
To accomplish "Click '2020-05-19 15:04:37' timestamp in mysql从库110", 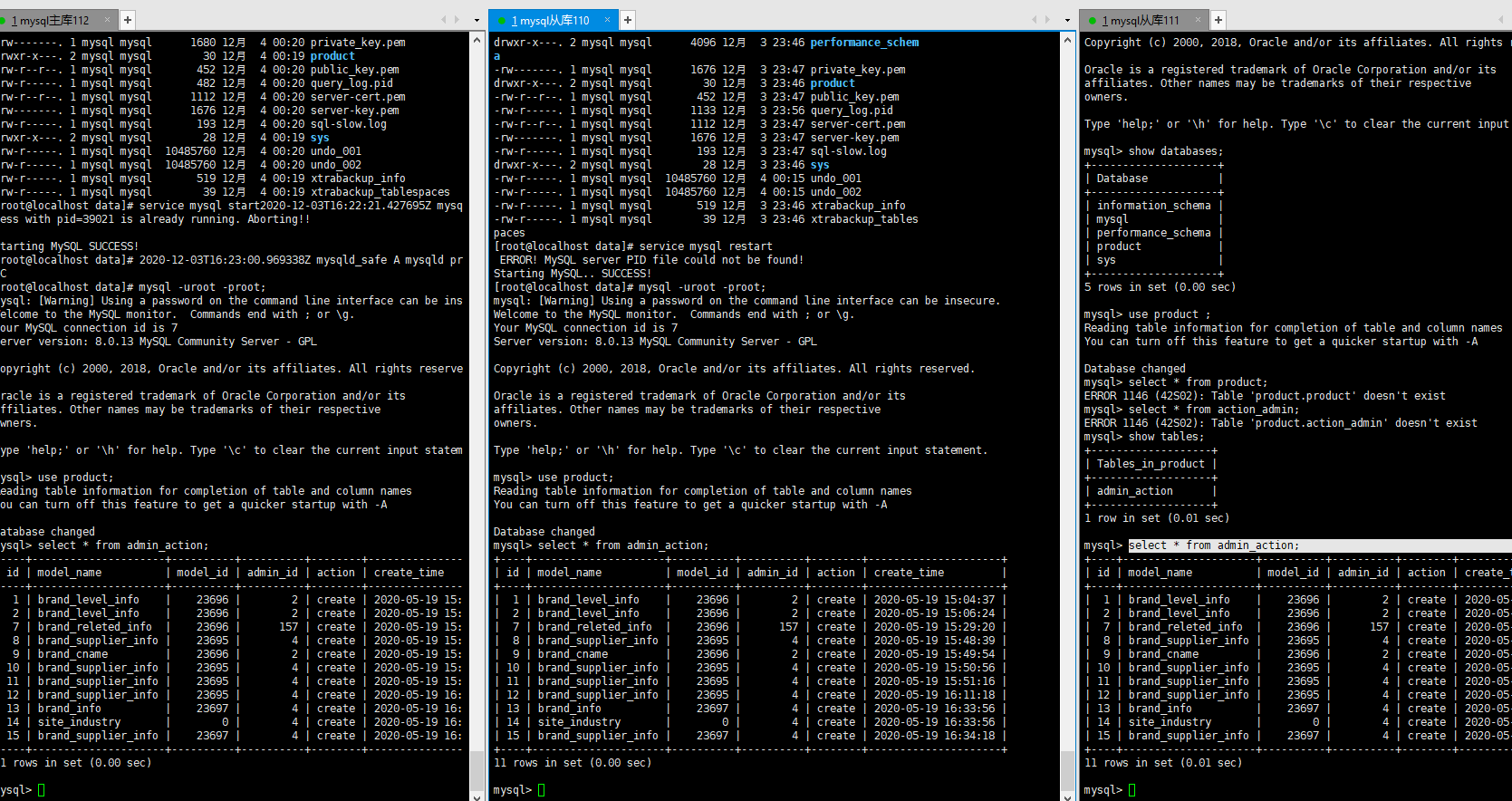I will 934,600.
